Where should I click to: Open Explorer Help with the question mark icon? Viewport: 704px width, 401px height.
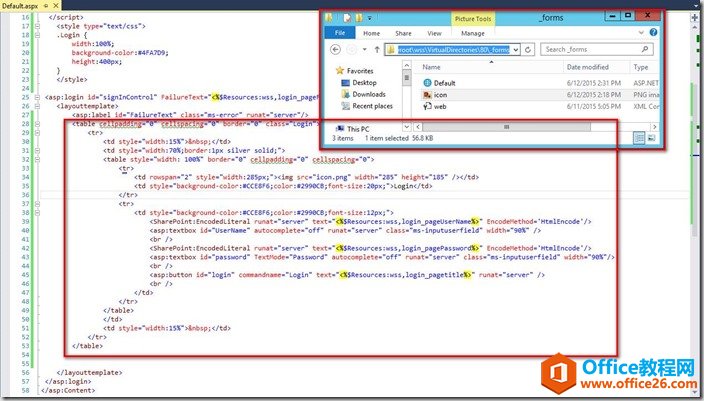653,32
